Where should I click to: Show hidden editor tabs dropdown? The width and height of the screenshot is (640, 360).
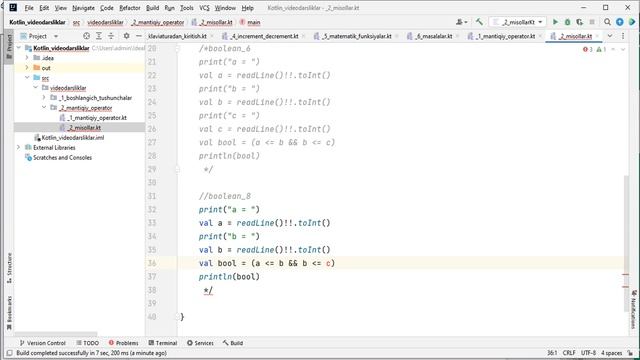pos(610,36)
